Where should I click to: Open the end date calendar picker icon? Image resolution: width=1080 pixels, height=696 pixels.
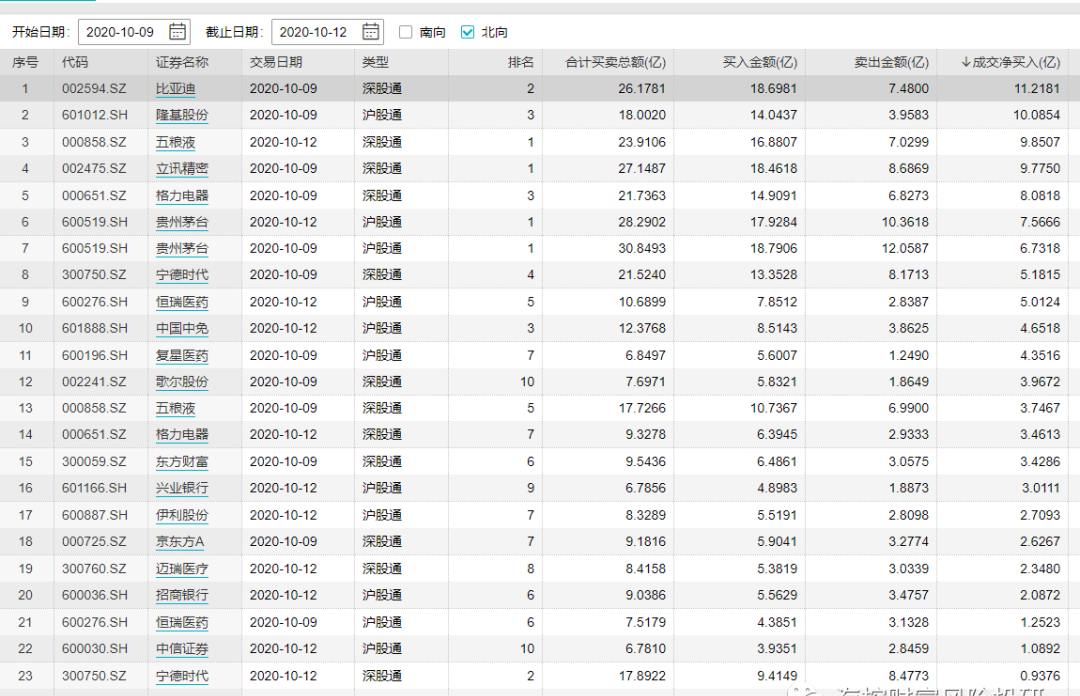371,32
